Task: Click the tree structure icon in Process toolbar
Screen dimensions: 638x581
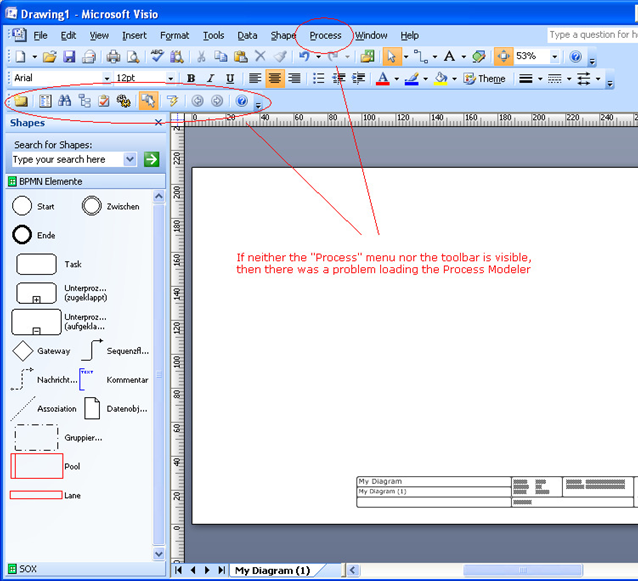Action: pyautogui.click(x=85, y=100)
